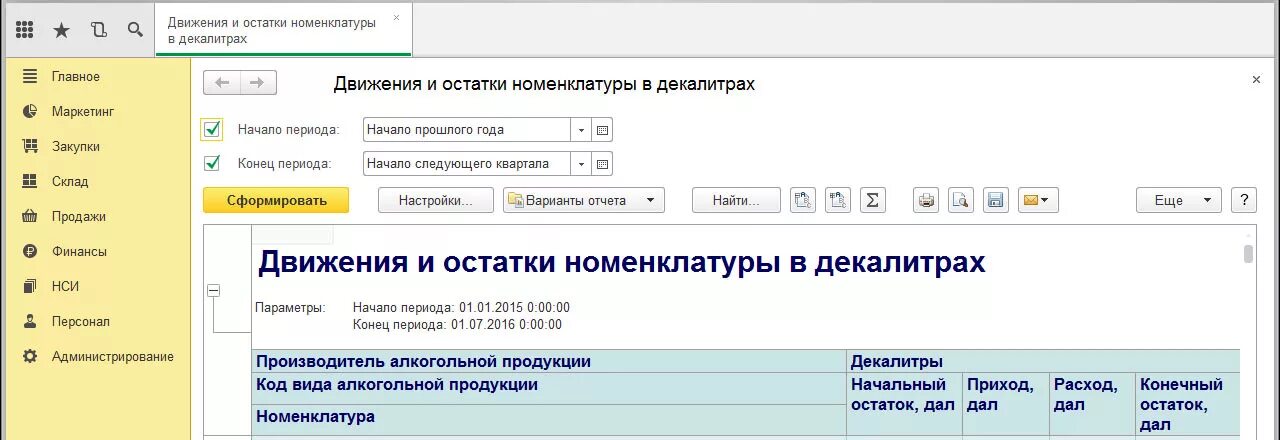Open Настройки... dialog

[436, 200]
